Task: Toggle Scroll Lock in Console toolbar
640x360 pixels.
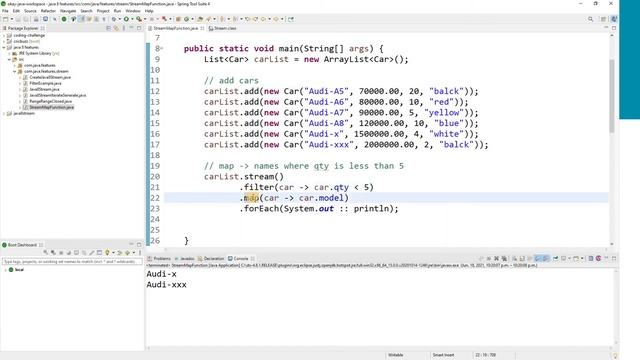Action: (522, 258)
